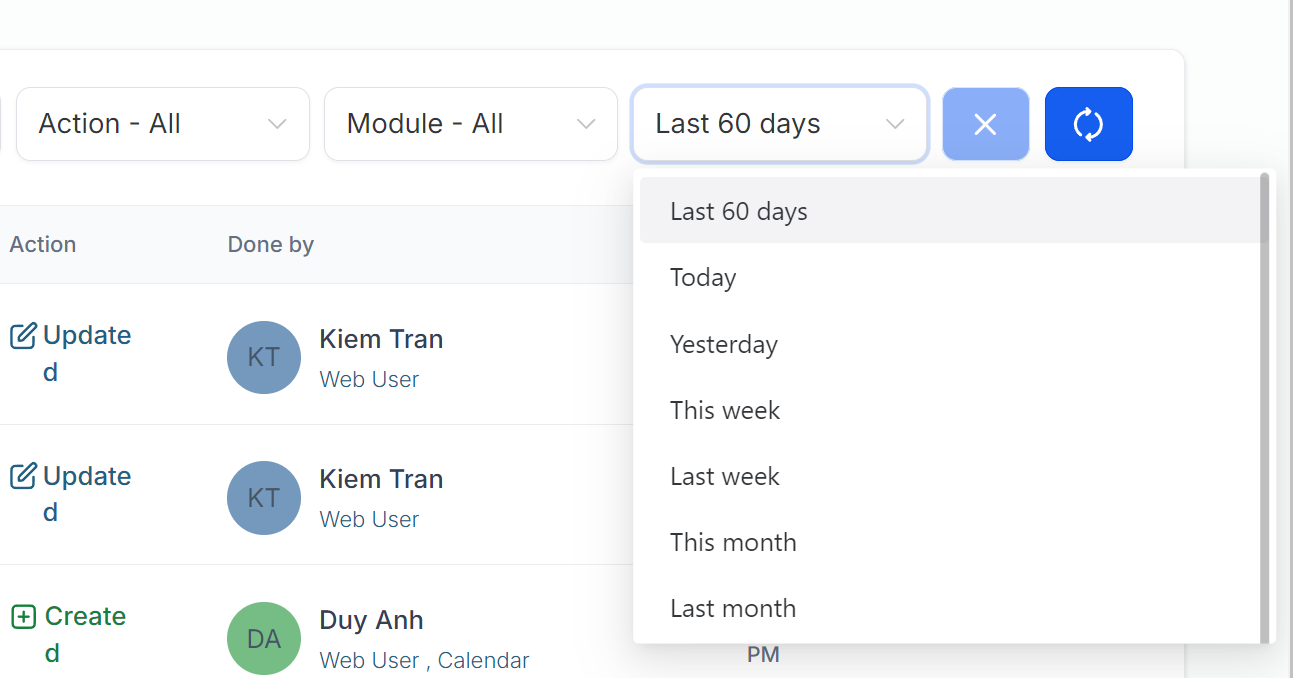Click the Created plus icon for Duy Anh

pyautogui.click(x=23, y=617)
